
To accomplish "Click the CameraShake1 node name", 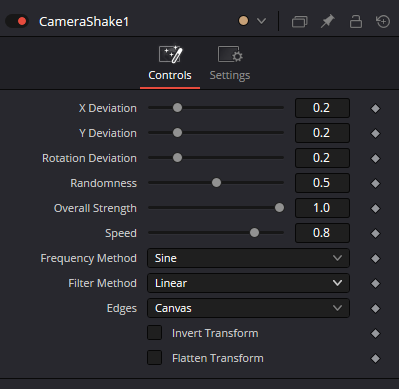I will pos(84,22).
